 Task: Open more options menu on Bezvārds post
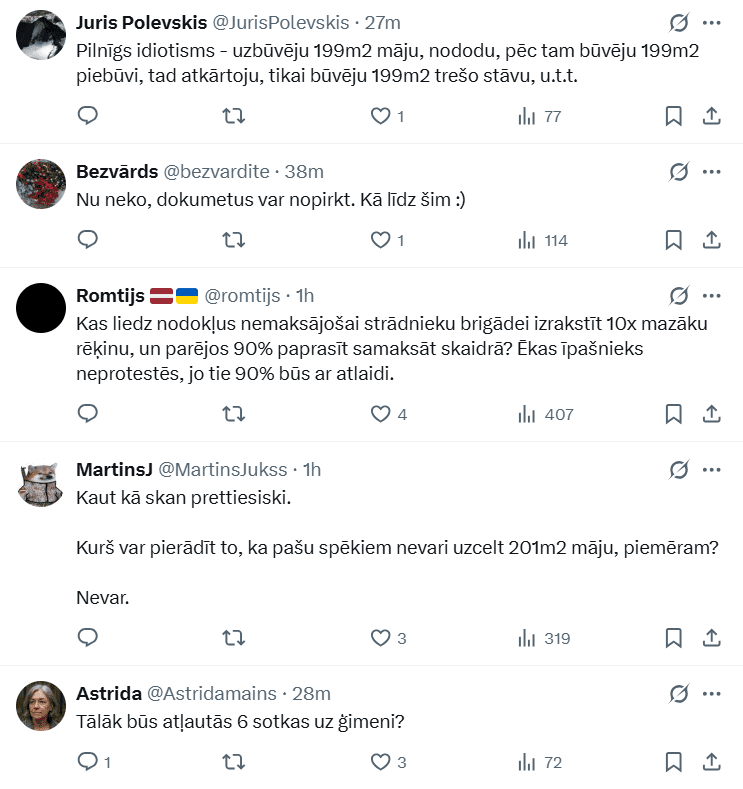(712, 171)
